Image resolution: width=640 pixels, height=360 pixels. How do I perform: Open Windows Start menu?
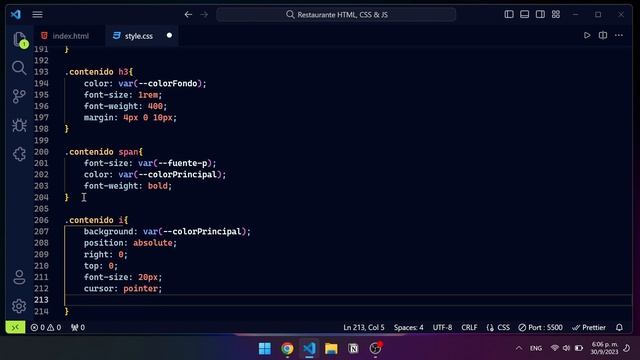(x=264, y=348)
